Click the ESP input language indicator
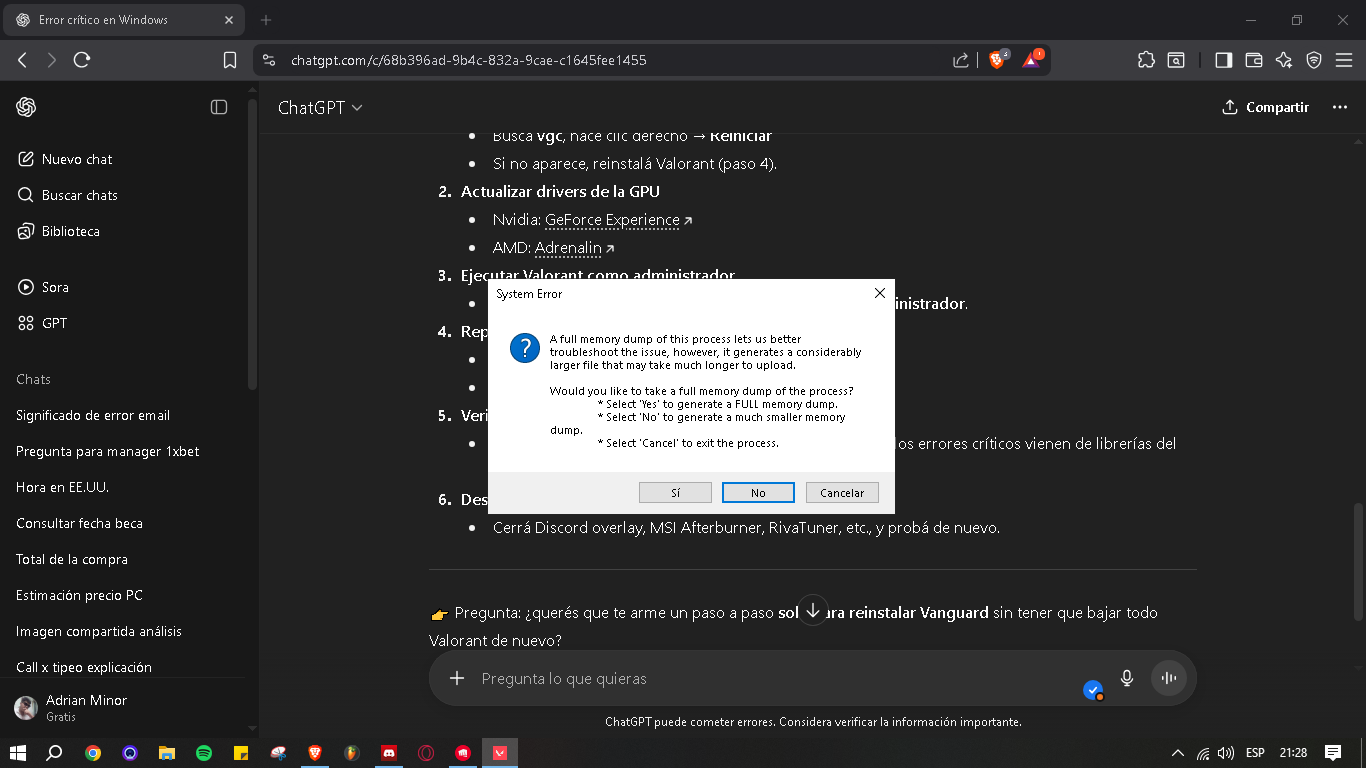 [1255, 753]
